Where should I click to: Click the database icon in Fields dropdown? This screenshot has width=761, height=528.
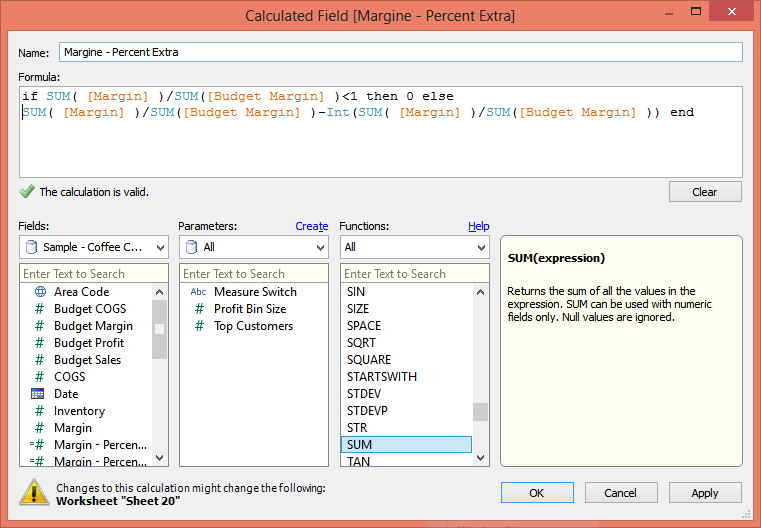point(31,247)
